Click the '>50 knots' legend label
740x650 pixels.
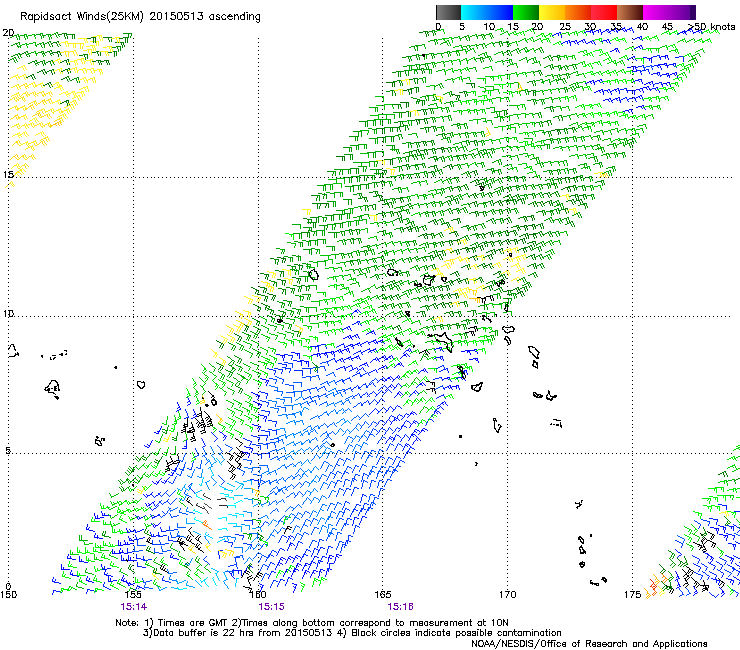(x=711, y=27)
